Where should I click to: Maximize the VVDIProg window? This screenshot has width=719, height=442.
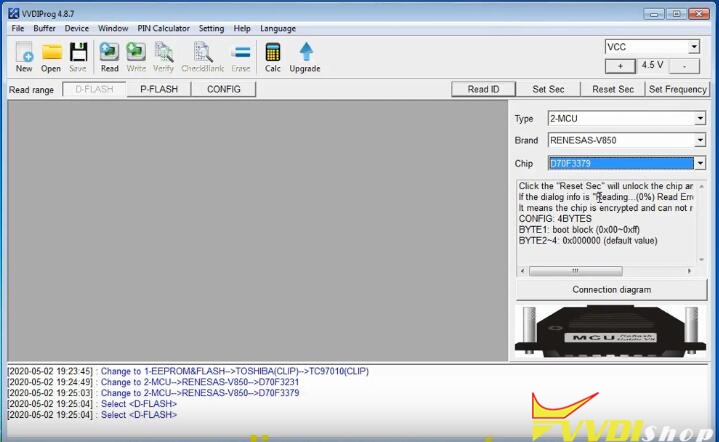(x=676, y=14)
